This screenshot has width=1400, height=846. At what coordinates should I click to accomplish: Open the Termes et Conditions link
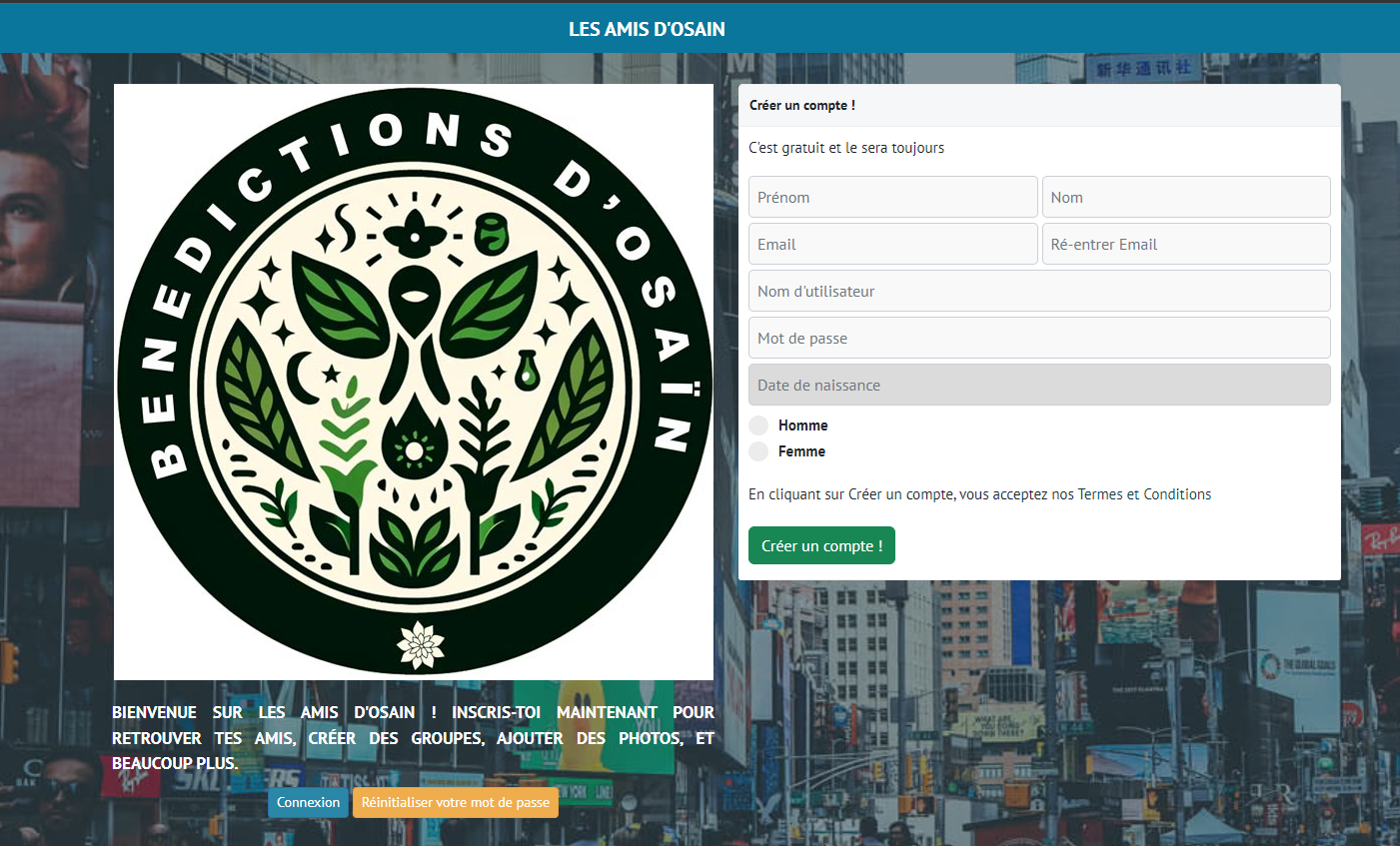[x=1144, y=494]
